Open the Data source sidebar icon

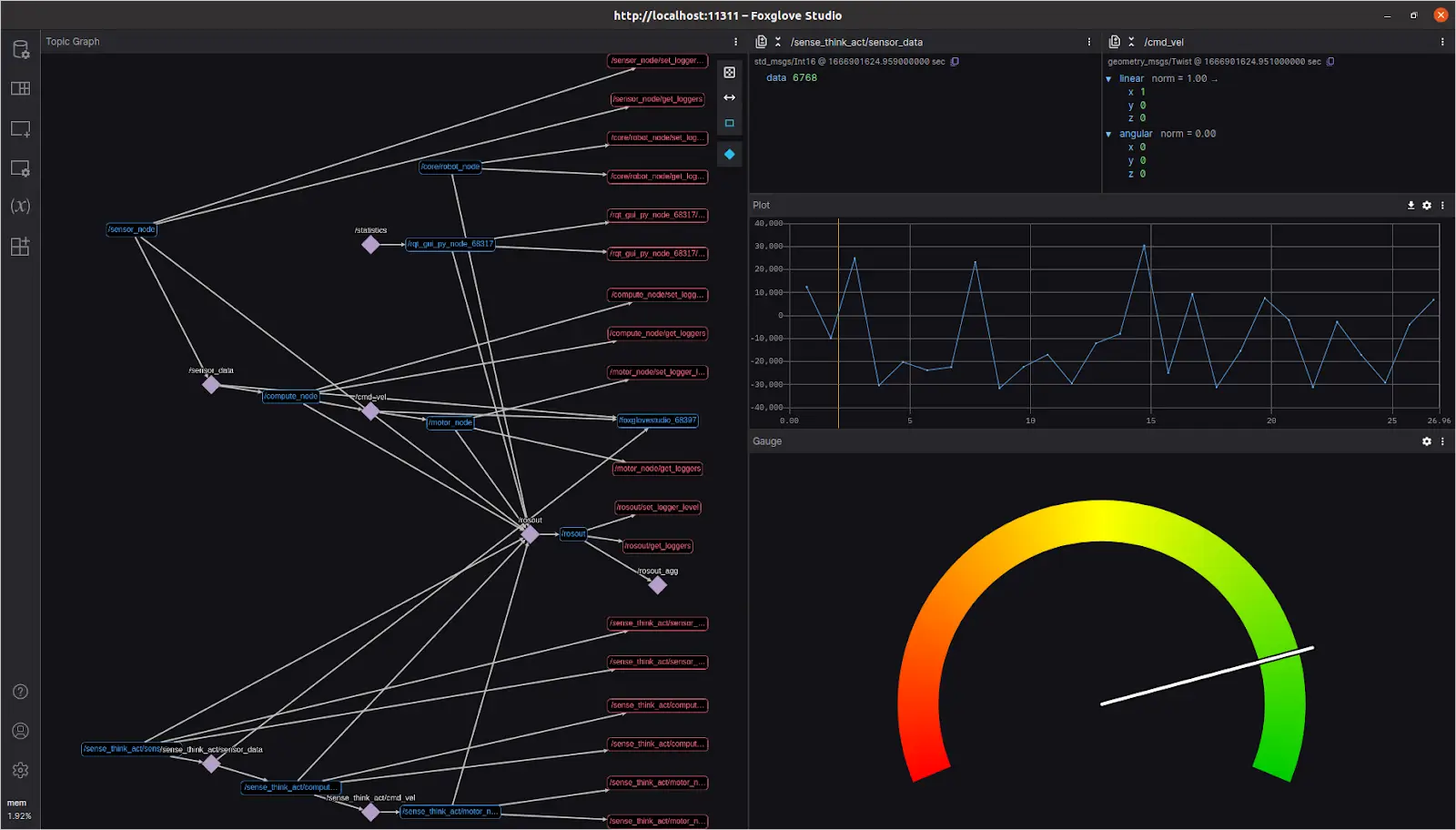(20, 49)
